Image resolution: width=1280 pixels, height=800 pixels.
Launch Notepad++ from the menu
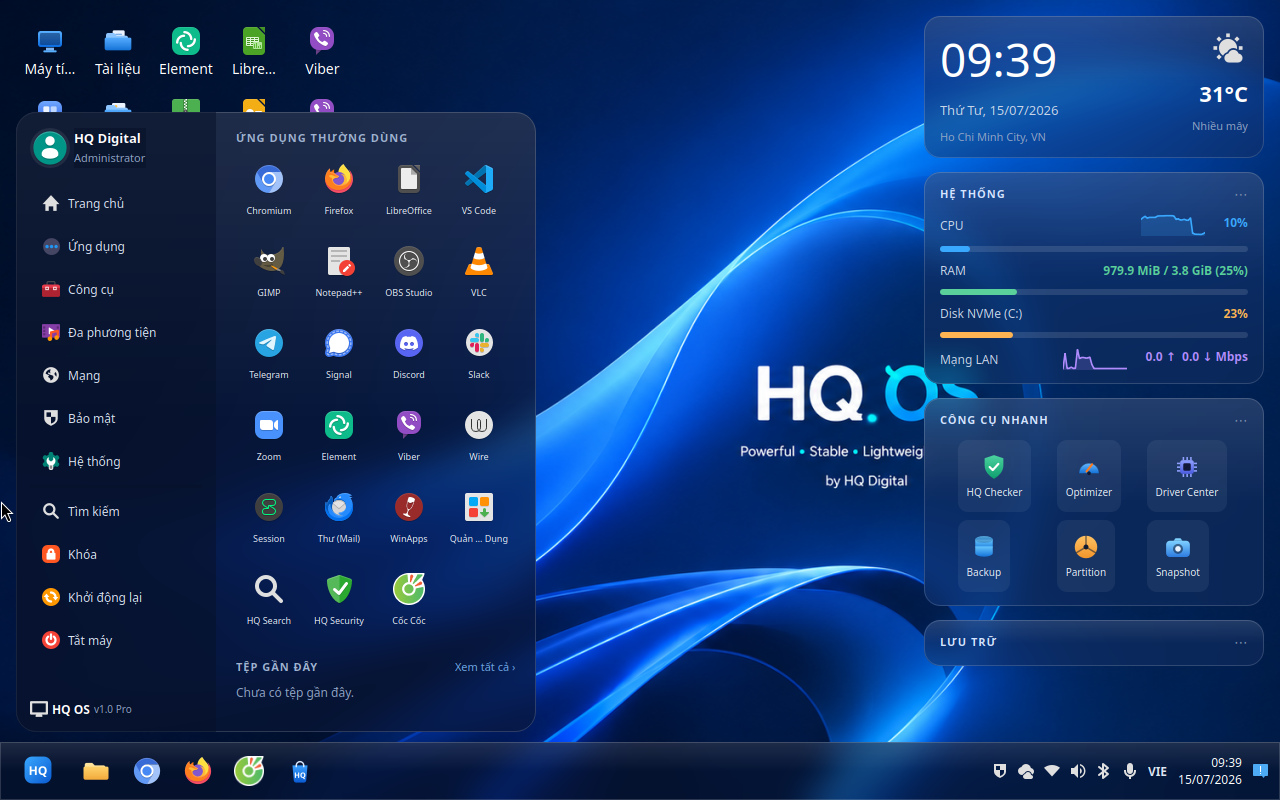pyautogui.click(x=339, y=272)
